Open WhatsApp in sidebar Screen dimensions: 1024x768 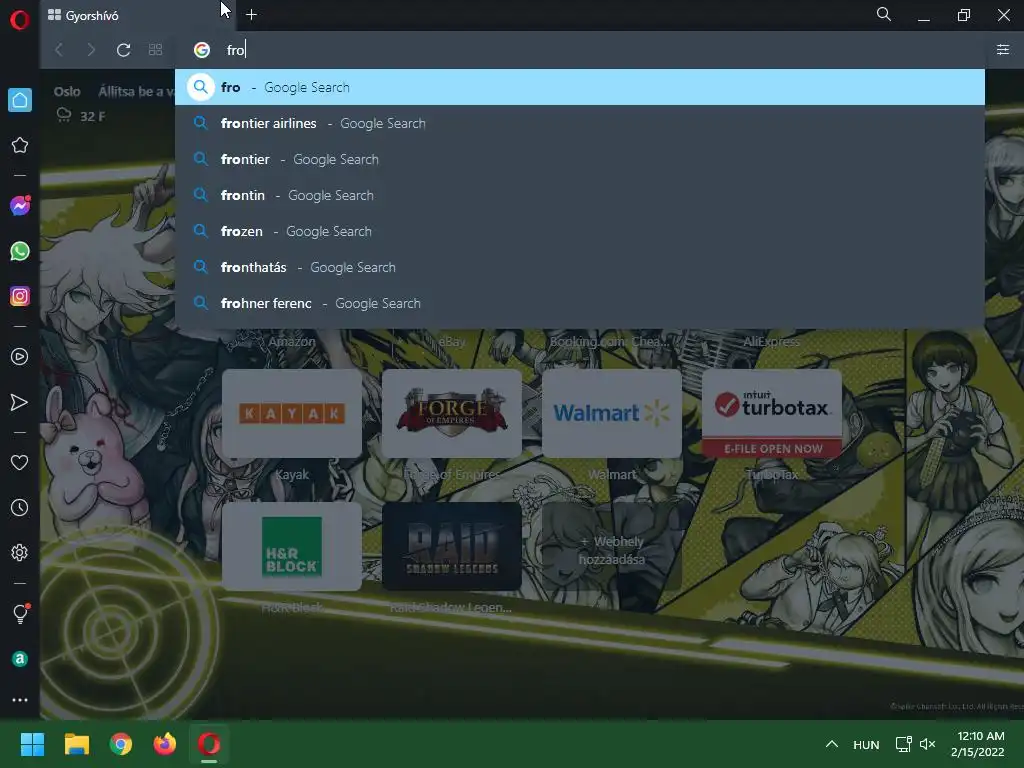click(20, 251)
